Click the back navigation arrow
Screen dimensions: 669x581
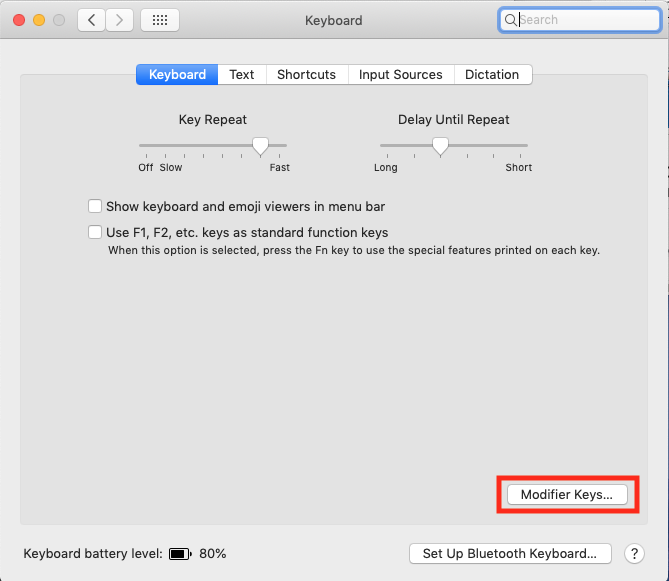coord(92,20)
